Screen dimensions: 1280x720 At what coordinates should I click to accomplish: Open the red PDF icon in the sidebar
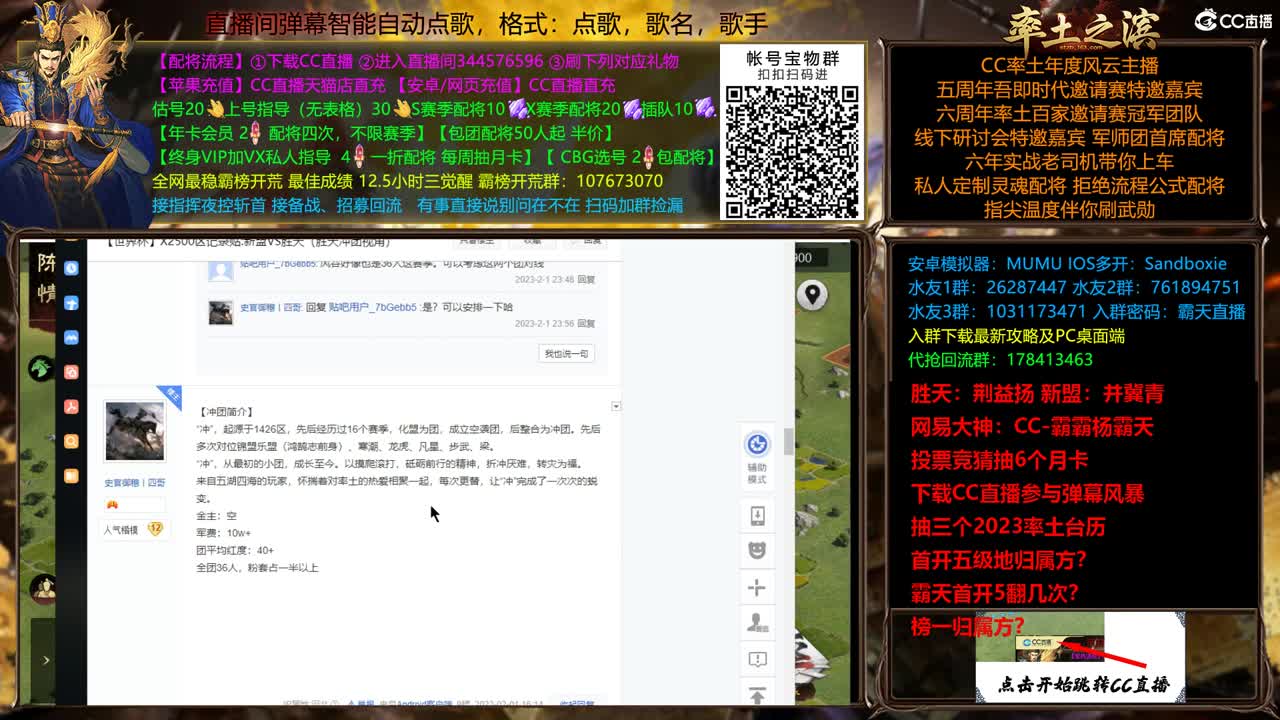click(x=71, y=407)
